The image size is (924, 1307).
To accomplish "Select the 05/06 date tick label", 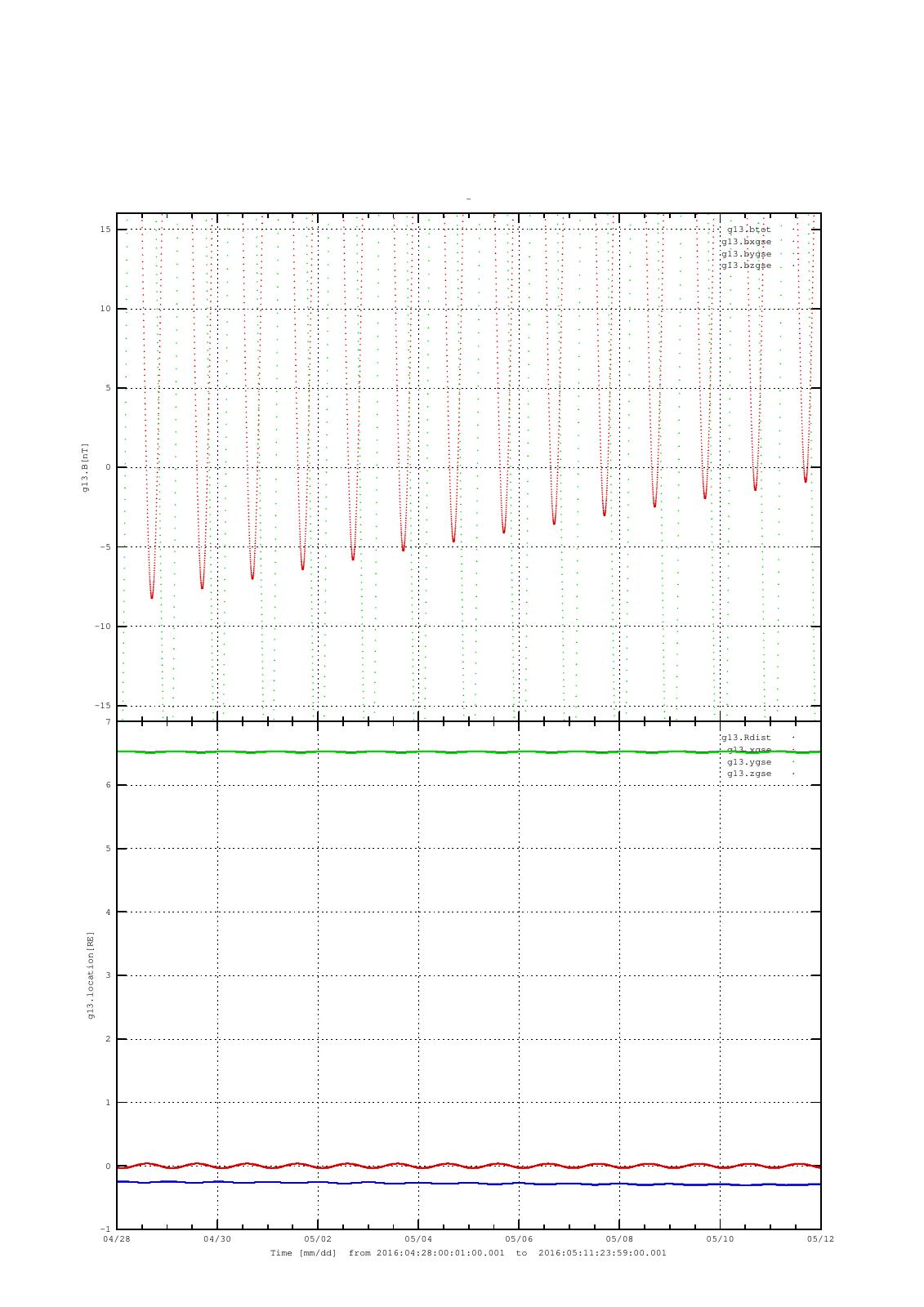I will pos(519,1239).
